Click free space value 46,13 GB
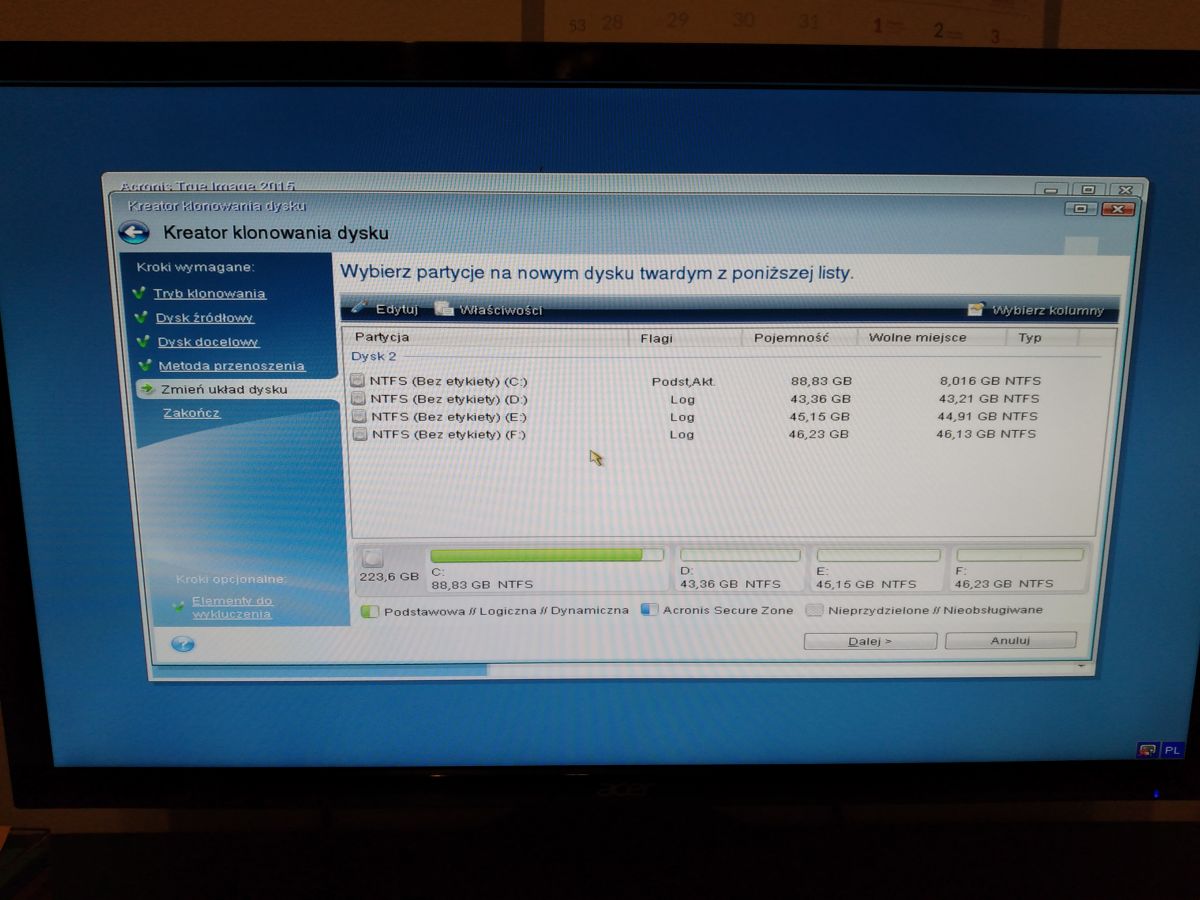Viewport: 1200px width, 900px height. coord(966,434)
